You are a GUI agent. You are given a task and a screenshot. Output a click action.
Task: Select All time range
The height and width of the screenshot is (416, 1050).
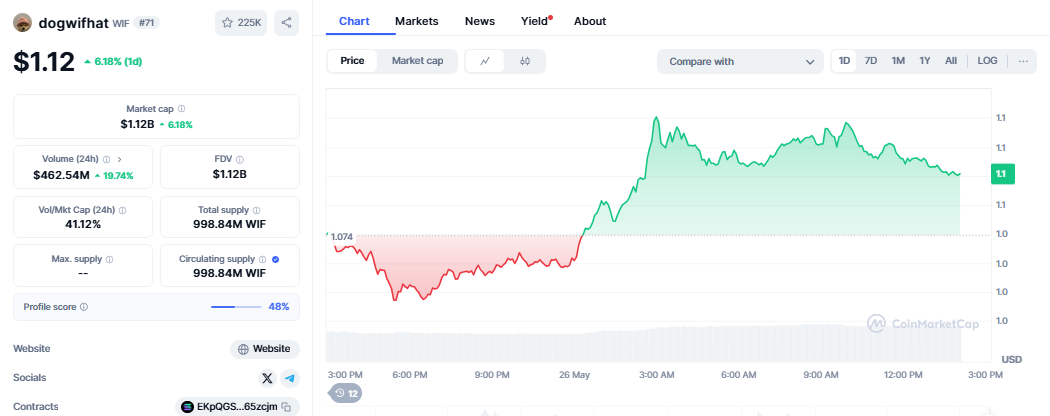[x=951, y=61]
